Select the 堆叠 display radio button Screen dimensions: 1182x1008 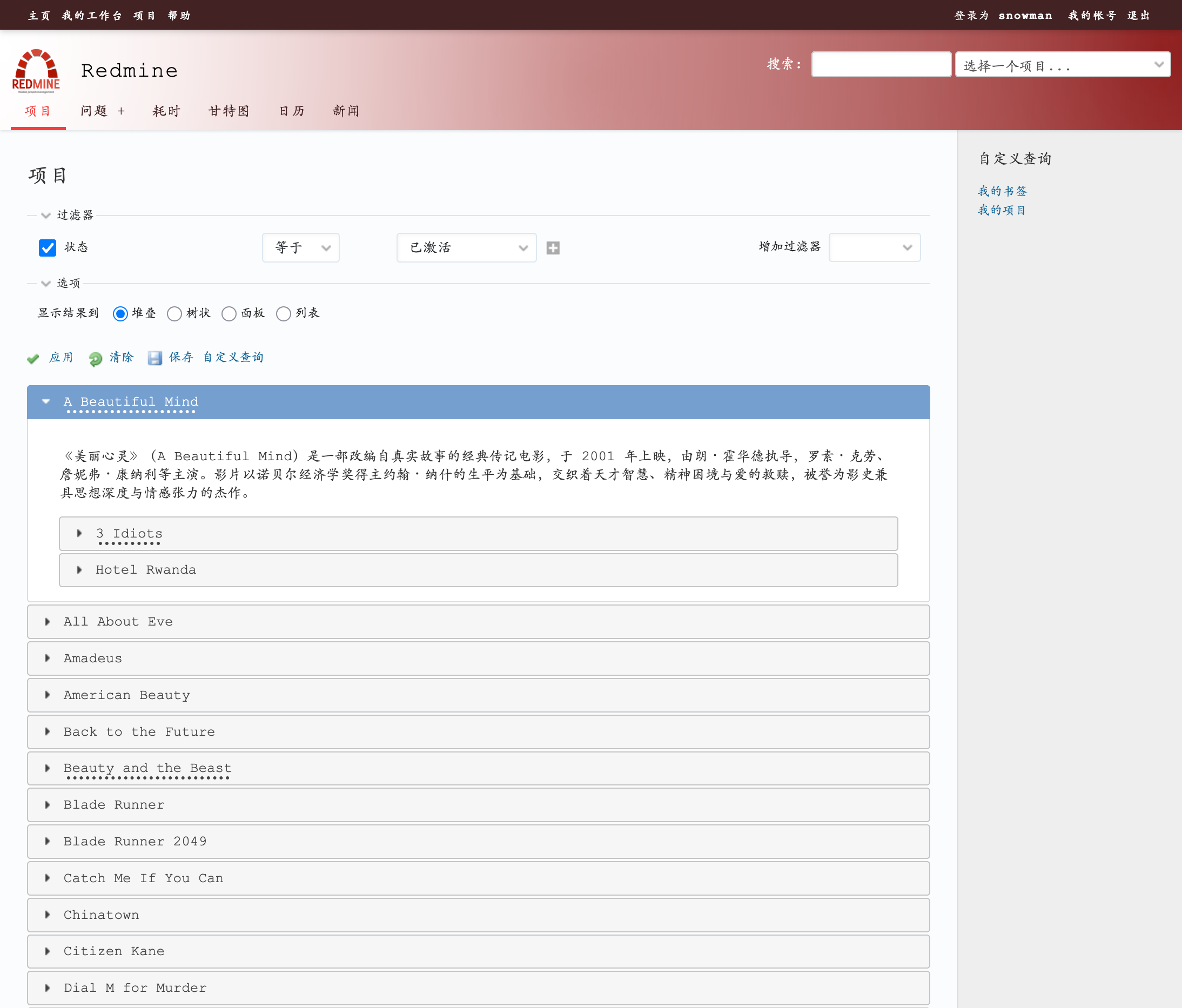(120, 314)
